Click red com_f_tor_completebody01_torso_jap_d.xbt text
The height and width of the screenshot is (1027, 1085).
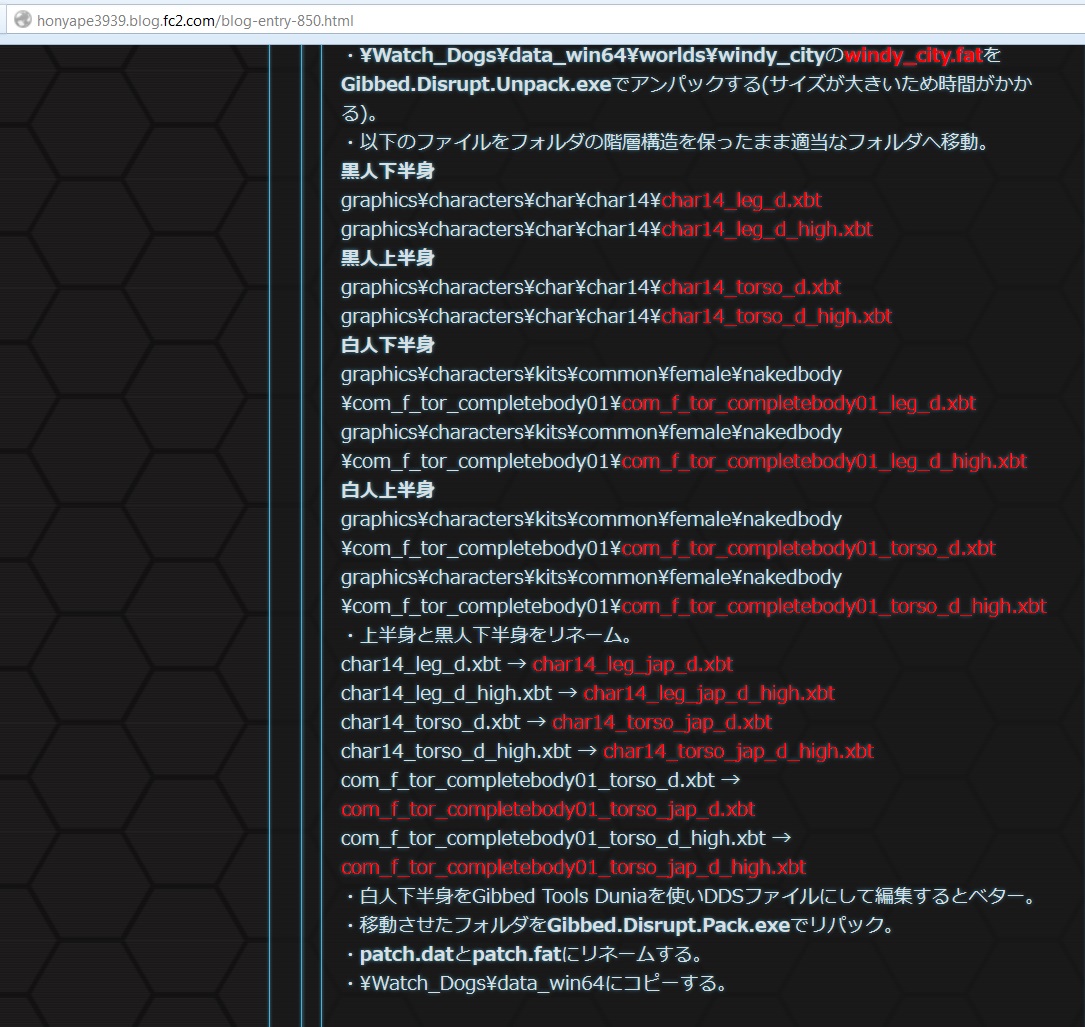[548, 809]
